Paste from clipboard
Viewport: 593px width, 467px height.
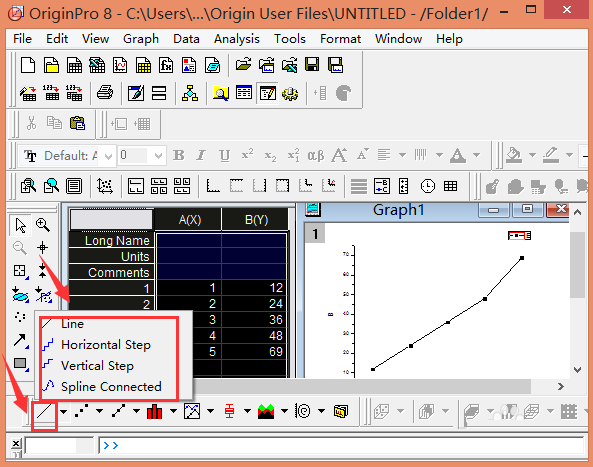tap(77, 123)
